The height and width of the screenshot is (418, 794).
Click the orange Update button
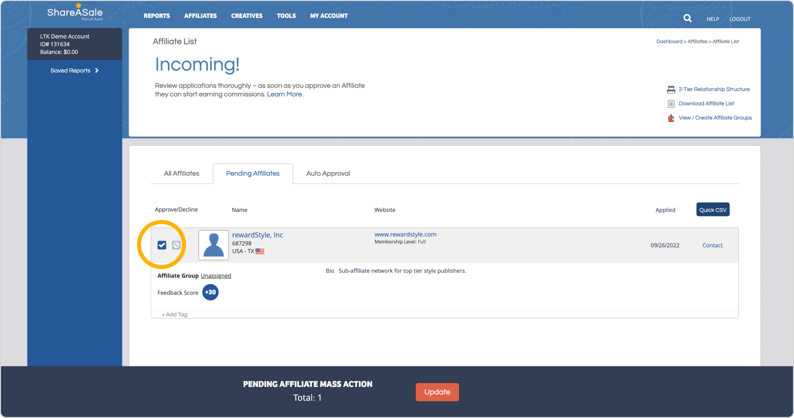[x=438, y=392]
